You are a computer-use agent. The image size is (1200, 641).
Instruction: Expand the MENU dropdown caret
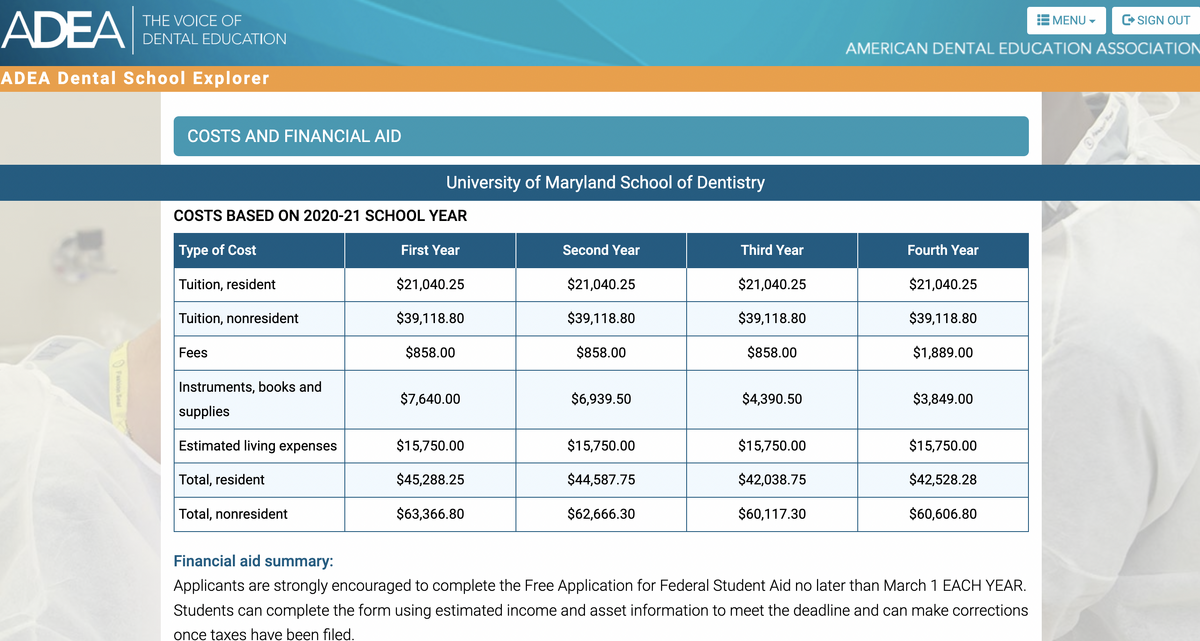tap(1093, 21)
